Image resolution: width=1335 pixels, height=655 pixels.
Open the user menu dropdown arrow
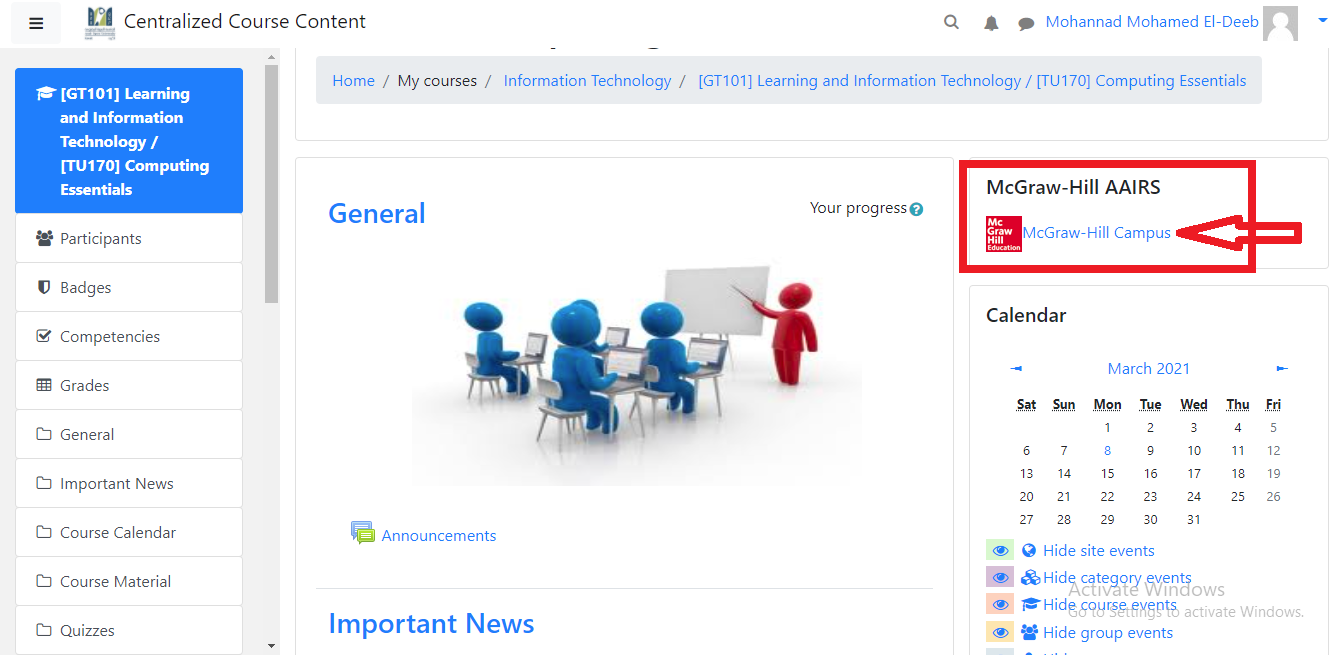pyautogui.click(x=1322, y=21)
